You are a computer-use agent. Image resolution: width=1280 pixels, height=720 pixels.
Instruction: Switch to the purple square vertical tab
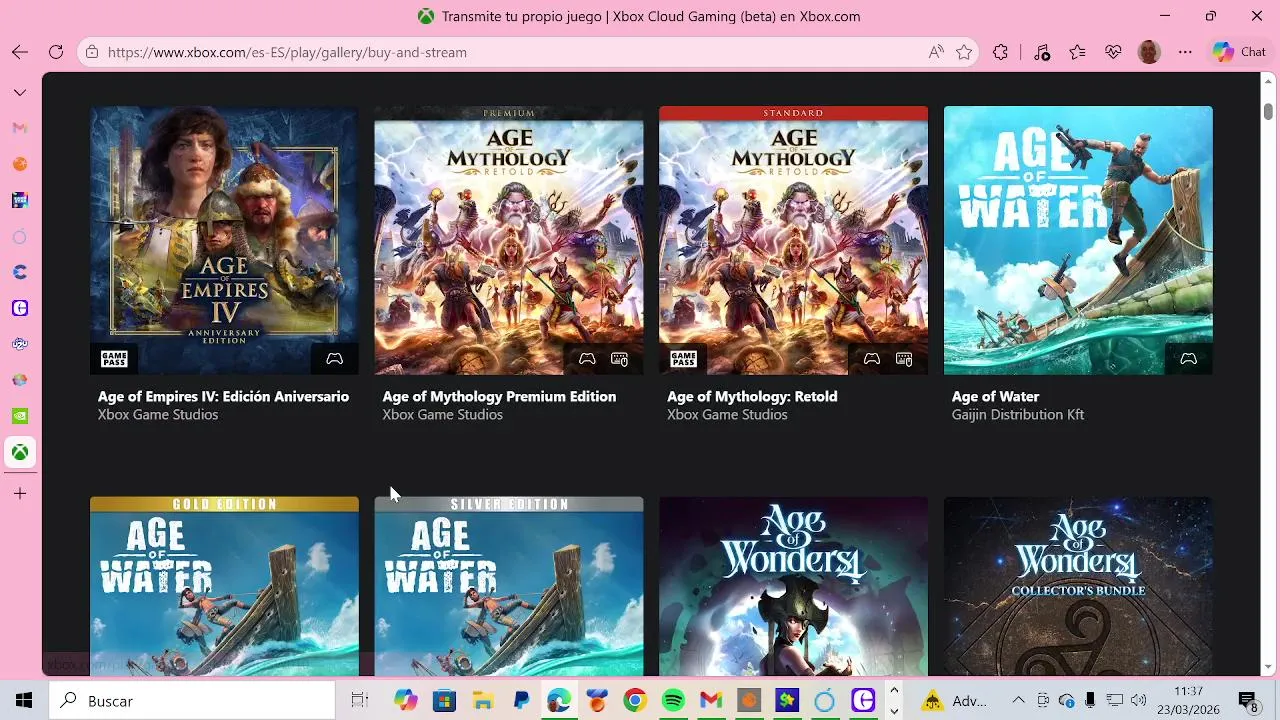[20, 308]
